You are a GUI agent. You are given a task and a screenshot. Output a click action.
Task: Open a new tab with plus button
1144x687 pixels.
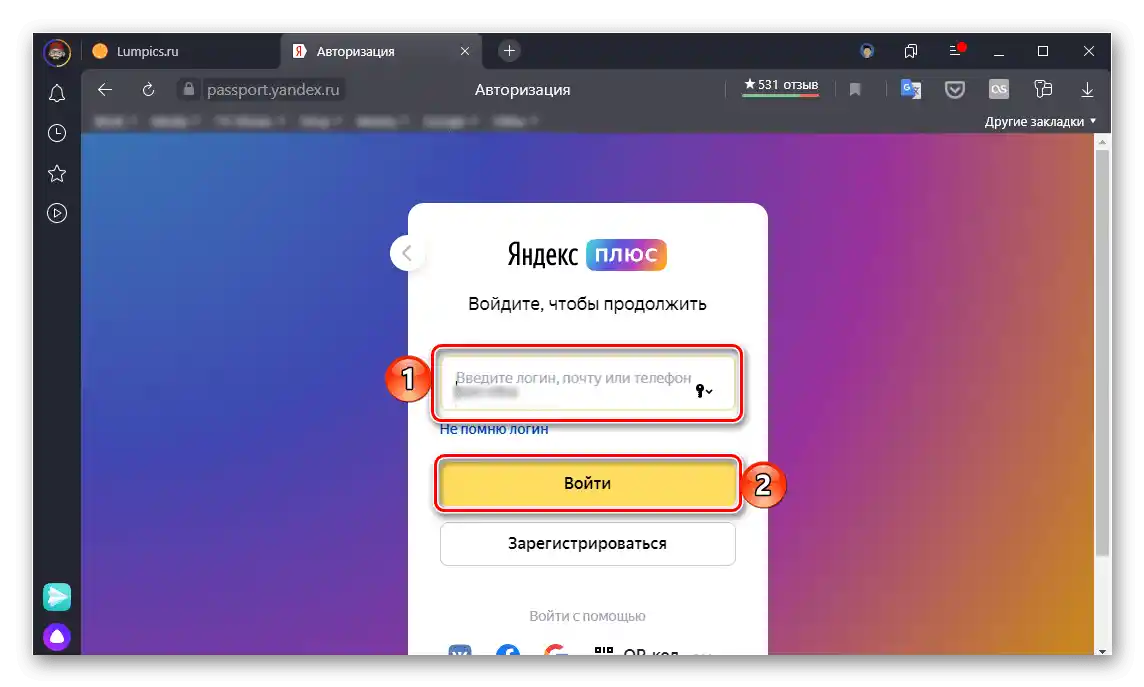click(x=509, y=50)
